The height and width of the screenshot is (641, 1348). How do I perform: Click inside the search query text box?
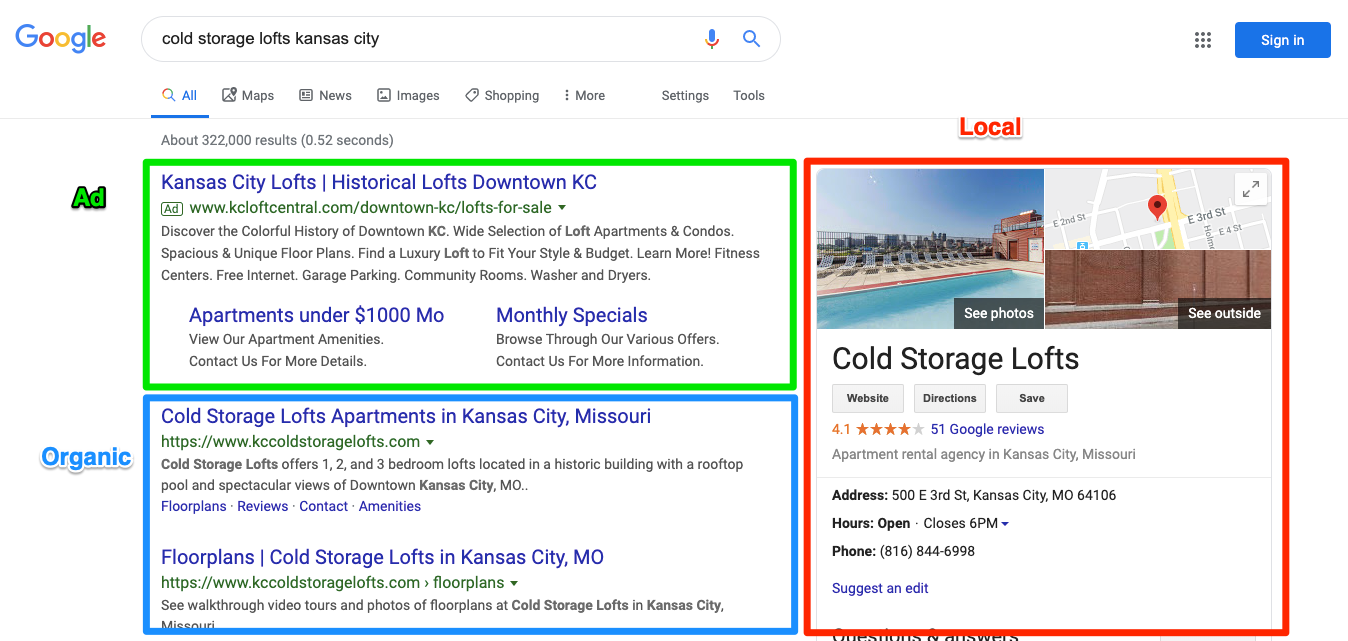click(x=420, y=39)
